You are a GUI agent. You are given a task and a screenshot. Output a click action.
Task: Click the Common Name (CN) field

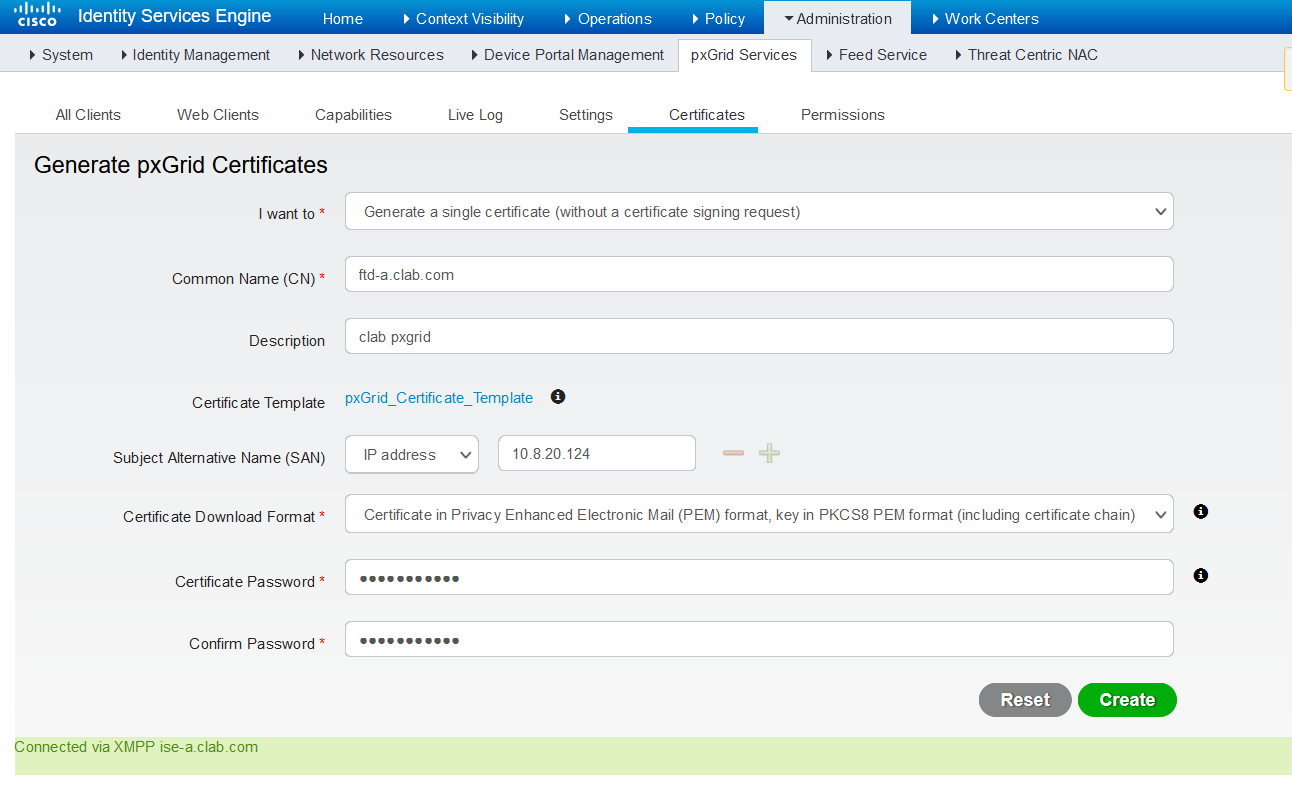click(759, 274)
